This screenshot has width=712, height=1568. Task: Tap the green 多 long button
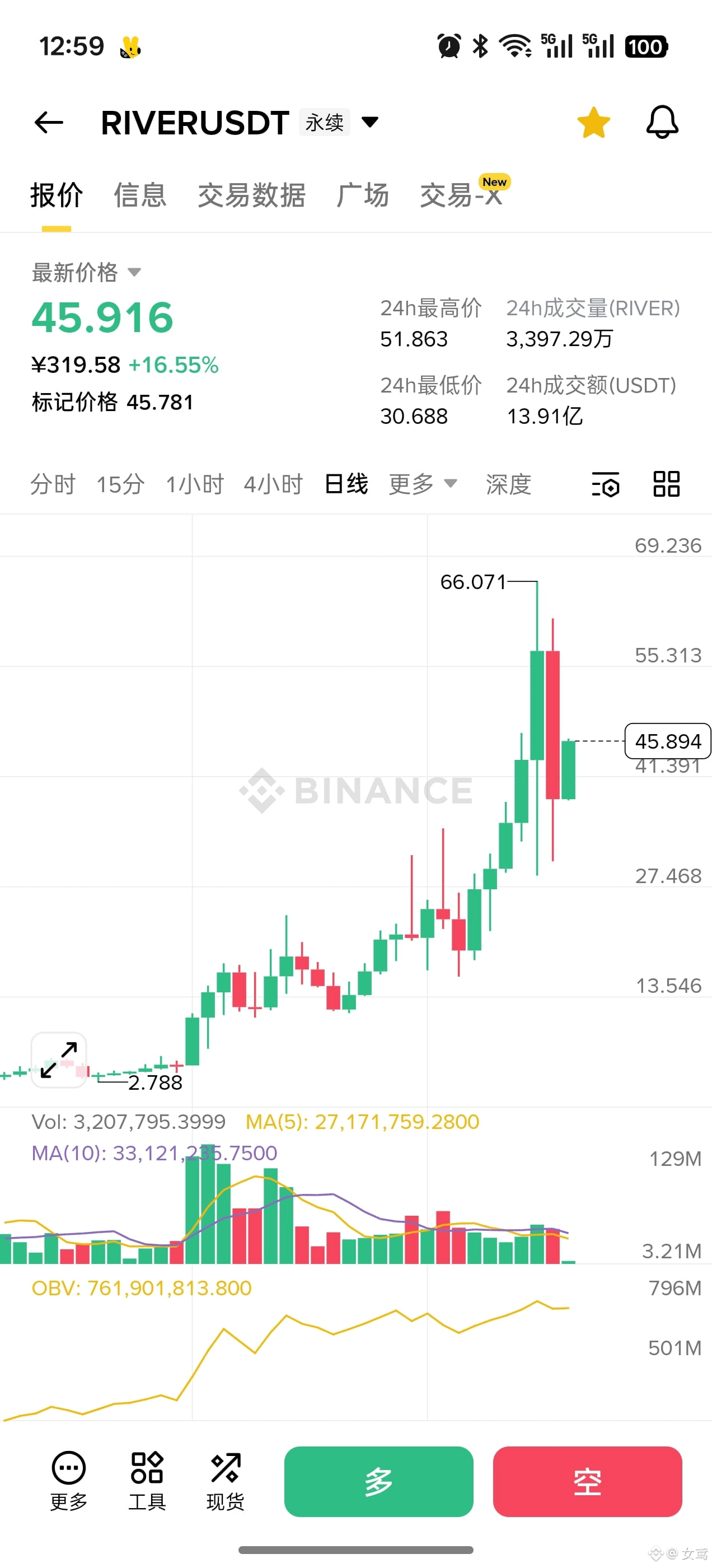pyautogui.click(x=377, y=1482)
